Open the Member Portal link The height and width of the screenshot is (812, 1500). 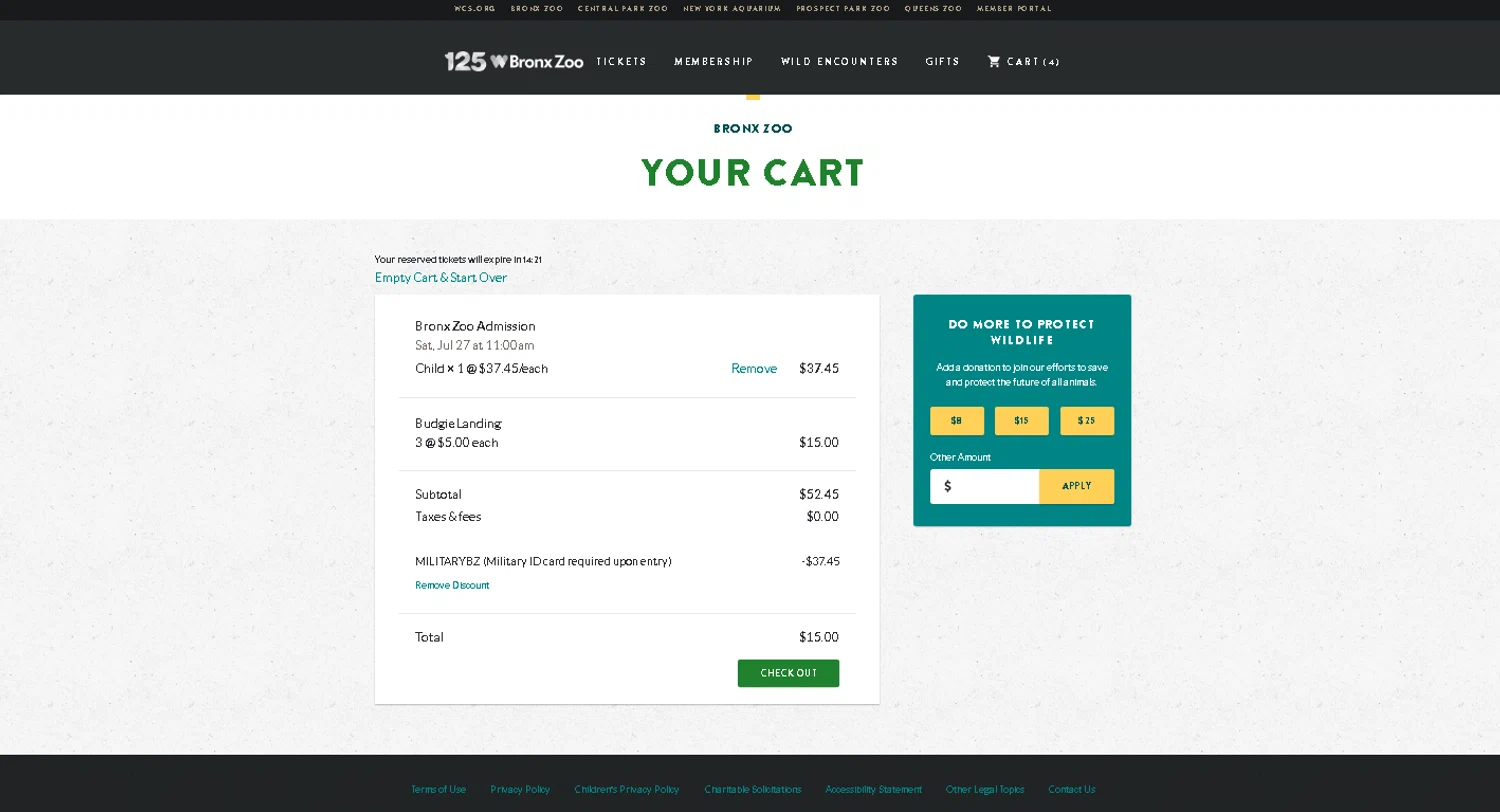1014,9
